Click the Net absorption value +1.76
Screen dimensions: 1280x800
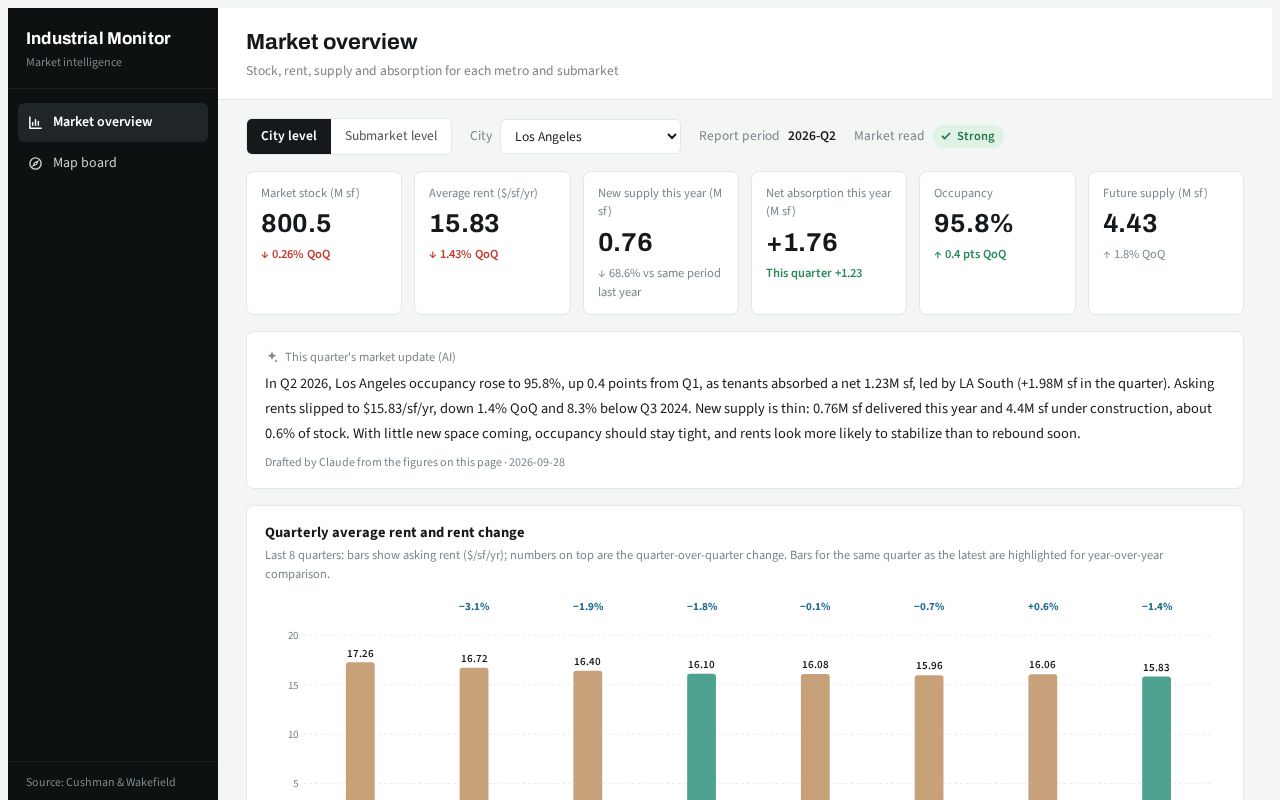click(x=802, y=242)
